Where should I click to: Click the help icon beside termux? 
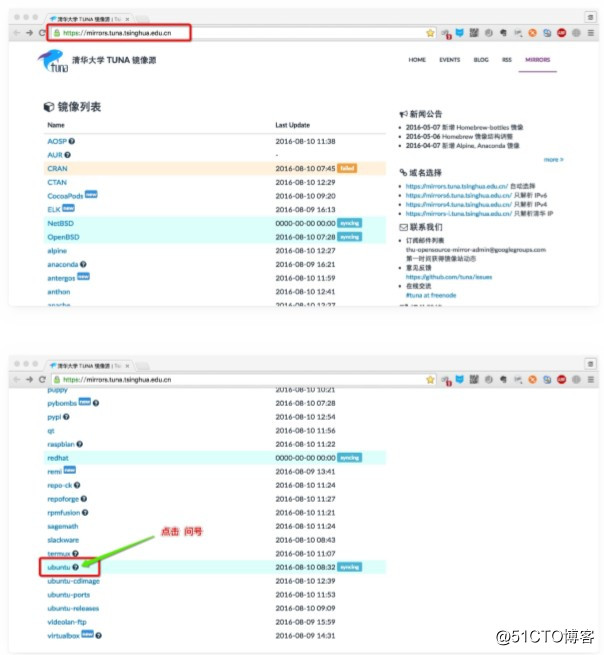pos(75,553)
